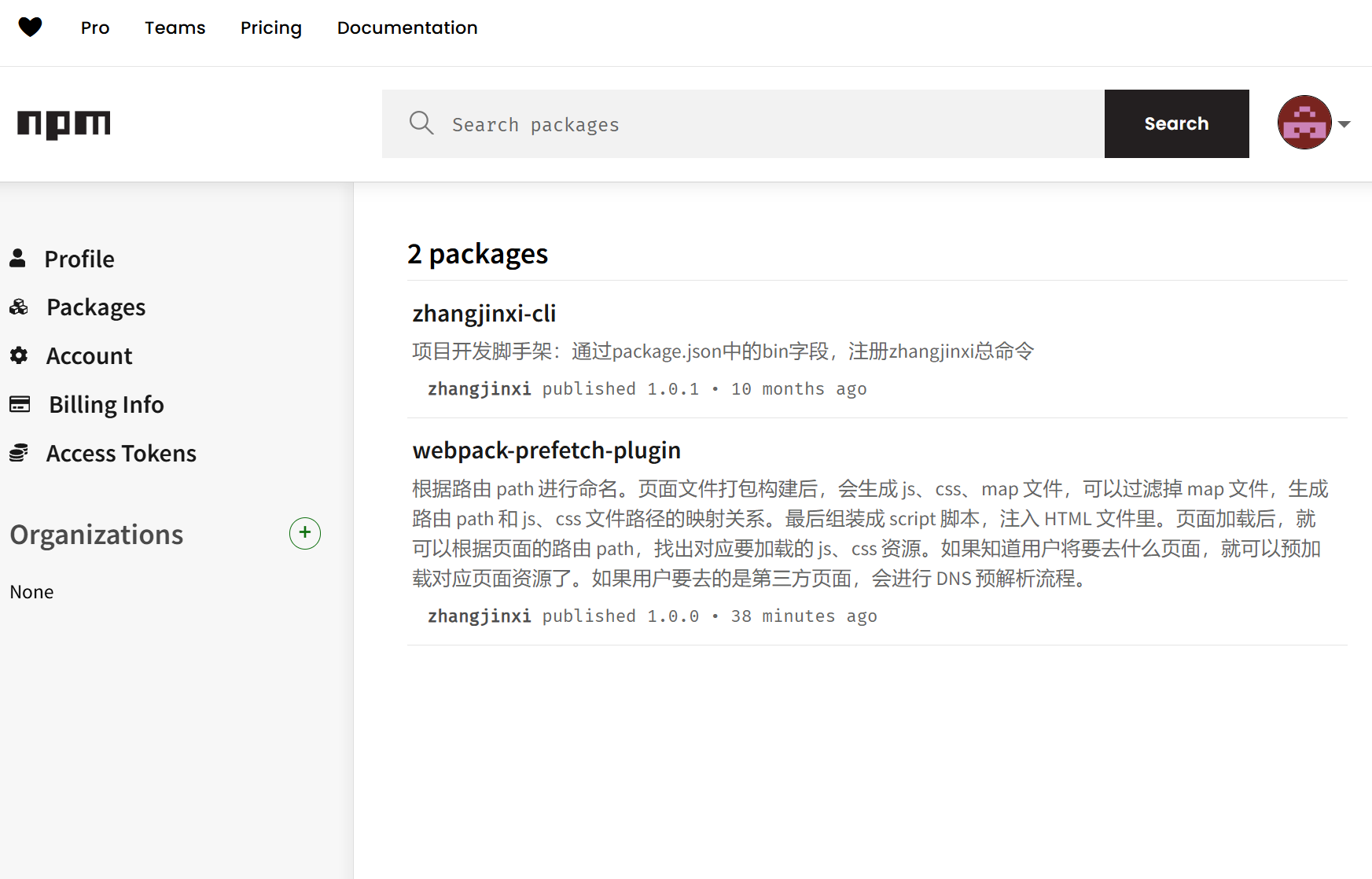
Task: Go to npm home via logo
Action: [64, 124]
